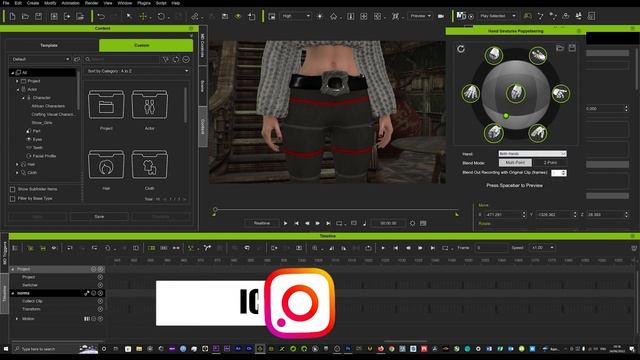The image size is (640, 360).
Task: Click the refresh icon beside content search
Action: click(176, 60)
